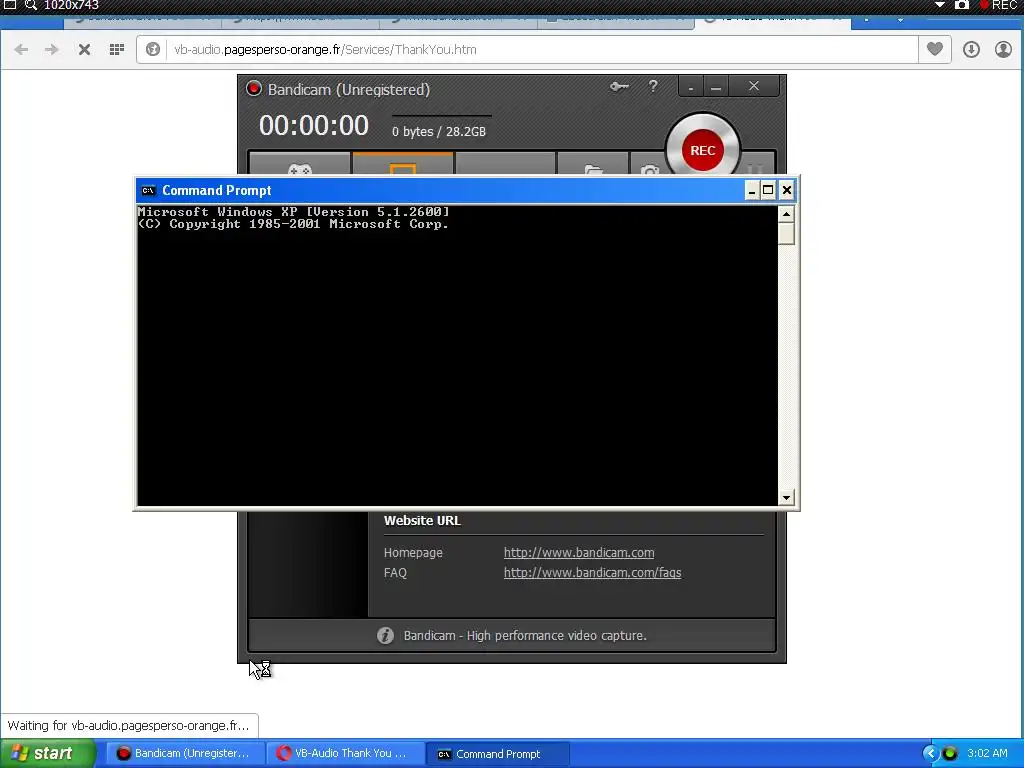1024x768 pixels.
Task: Click the Bandicam 00:00:00 timer
Action: pos(314,125)
